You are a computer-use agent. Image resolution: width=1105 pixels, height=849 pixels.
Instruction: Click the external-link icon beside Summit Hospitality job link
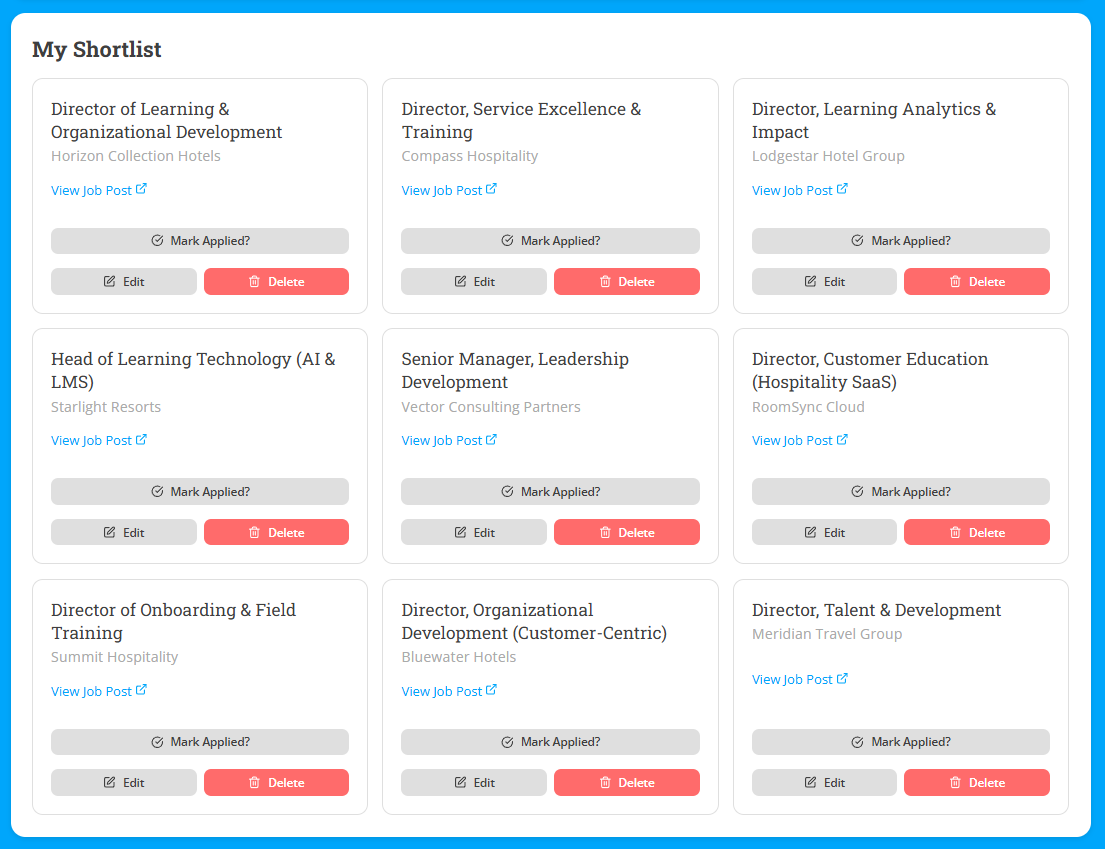click(x=142, y=689)
